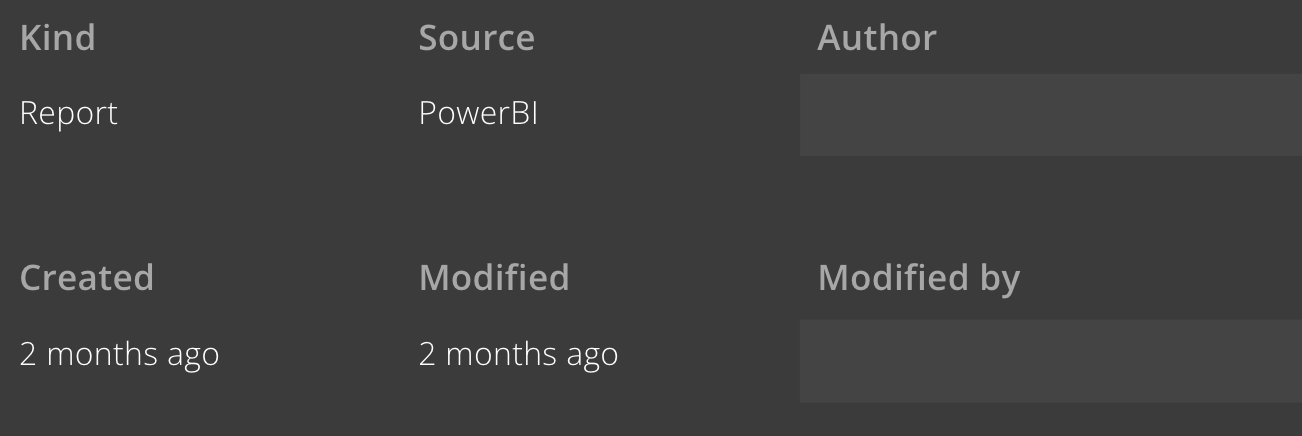Click the Modified by field label
The image size is (1302, 436).
tap(918, 278)
